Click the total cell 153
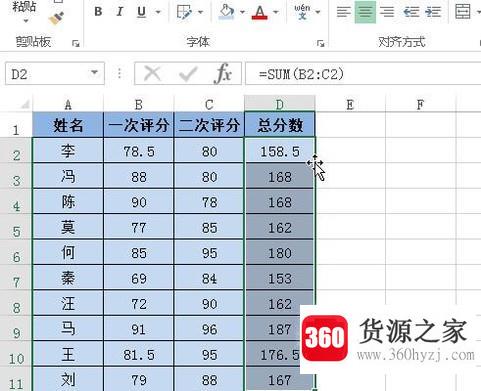 point(280,278)
